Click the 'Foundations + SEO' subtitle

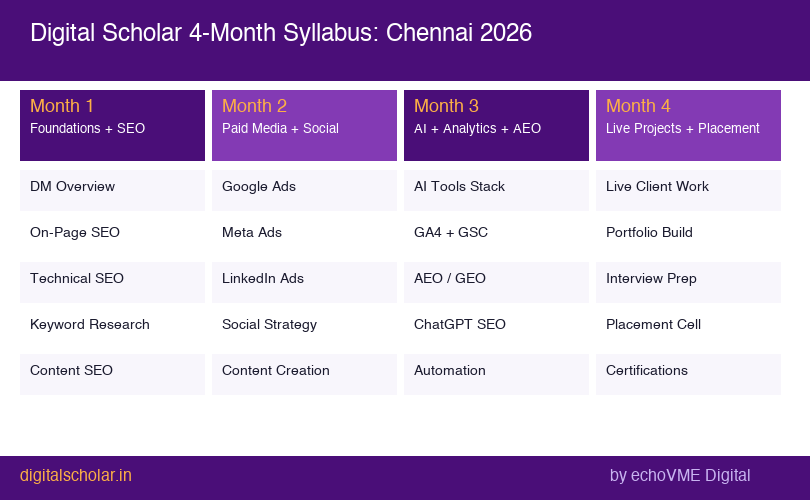pyautogui.click(x=87, y=128)
